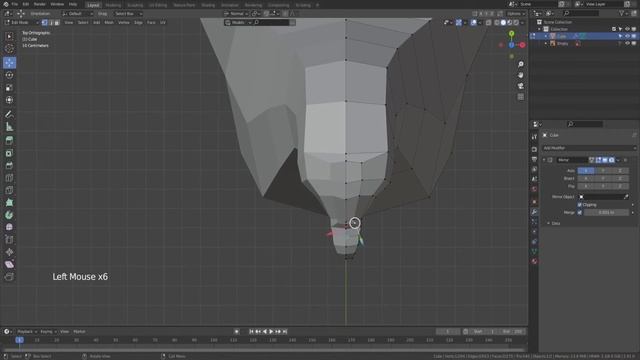The height and width of the screenshot is (360, 640).
Task: Click the Mirror Object field
Action: [x=604, y=197]
